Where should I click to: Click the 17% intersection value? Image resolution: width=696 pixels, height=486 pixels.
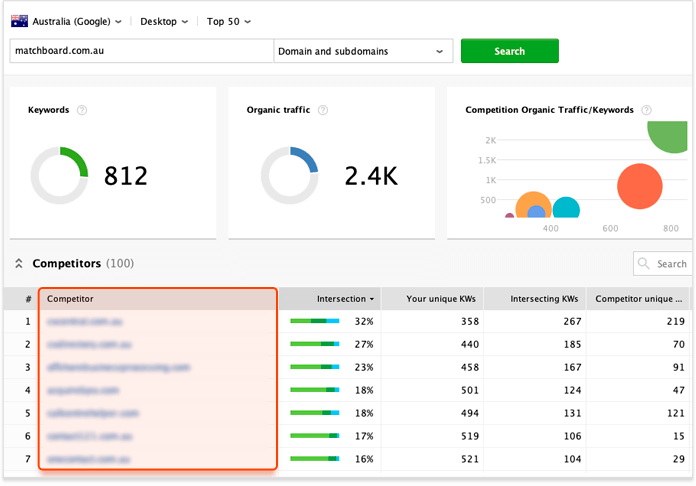tap(364, 436)
